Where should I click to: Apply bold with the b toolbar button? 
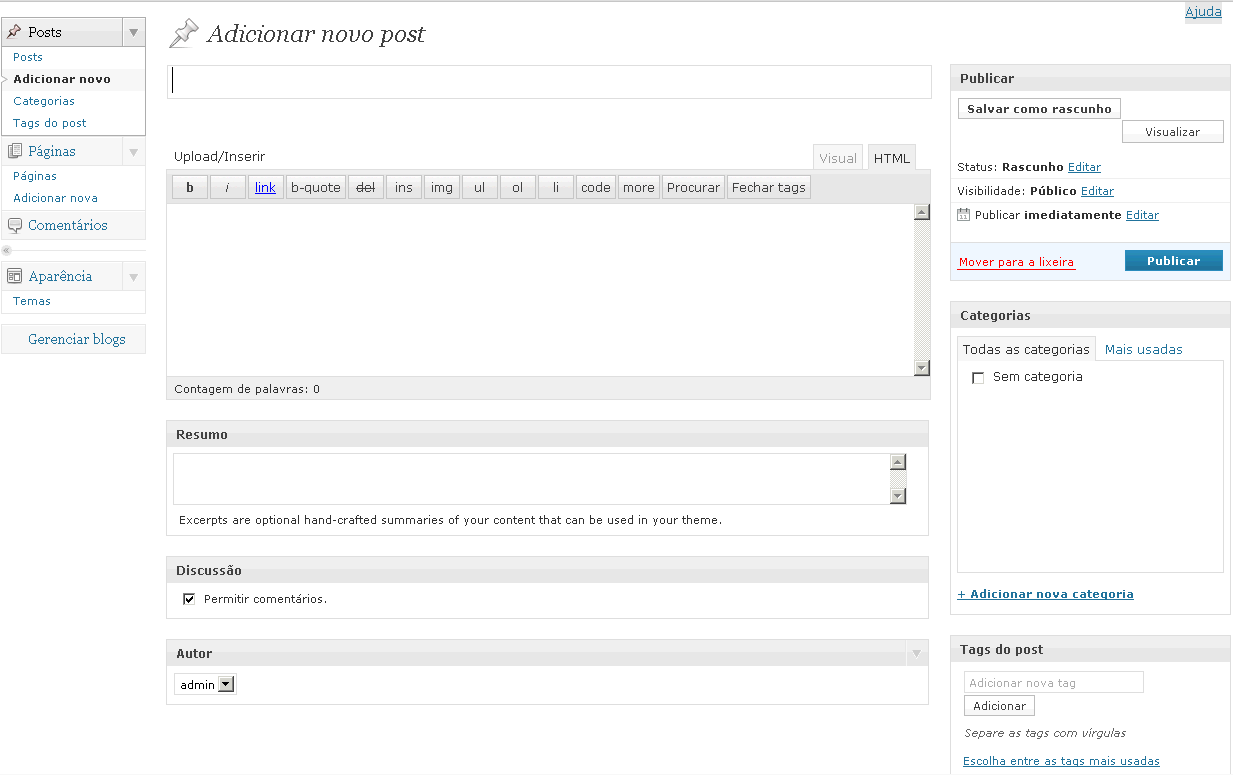pyautogui.click(x=190, y=187)
